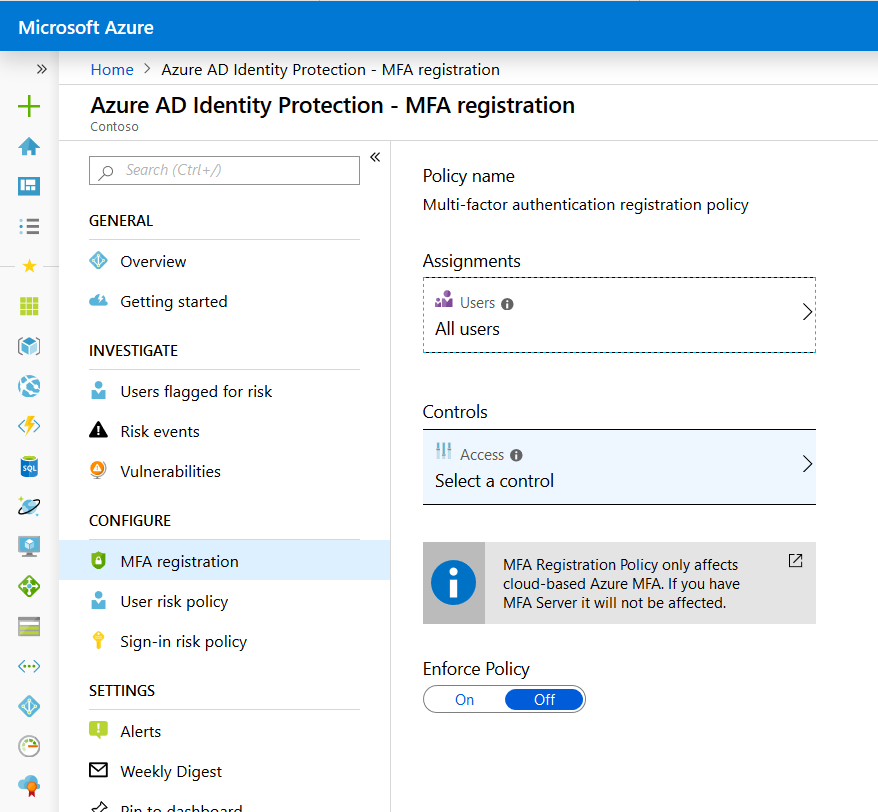878x812 pixels.
Task: Open the Virtual networks arrows icon
Action: [x=29, y=666]
